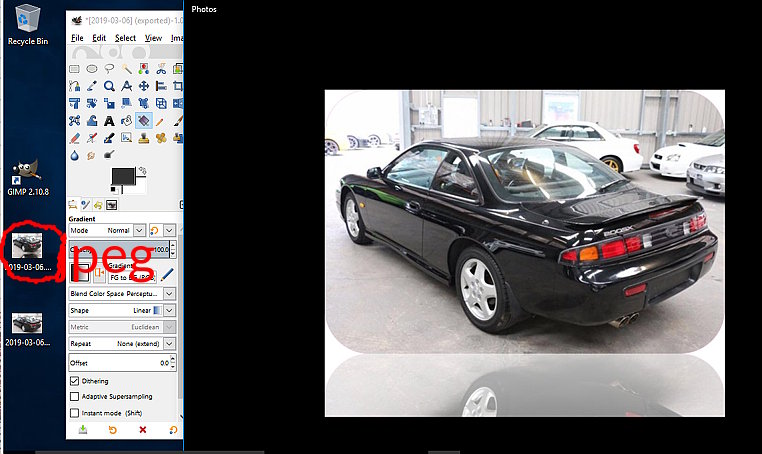
Task: Select the Color Picker eyedropper tool
Action: [92, 87]
